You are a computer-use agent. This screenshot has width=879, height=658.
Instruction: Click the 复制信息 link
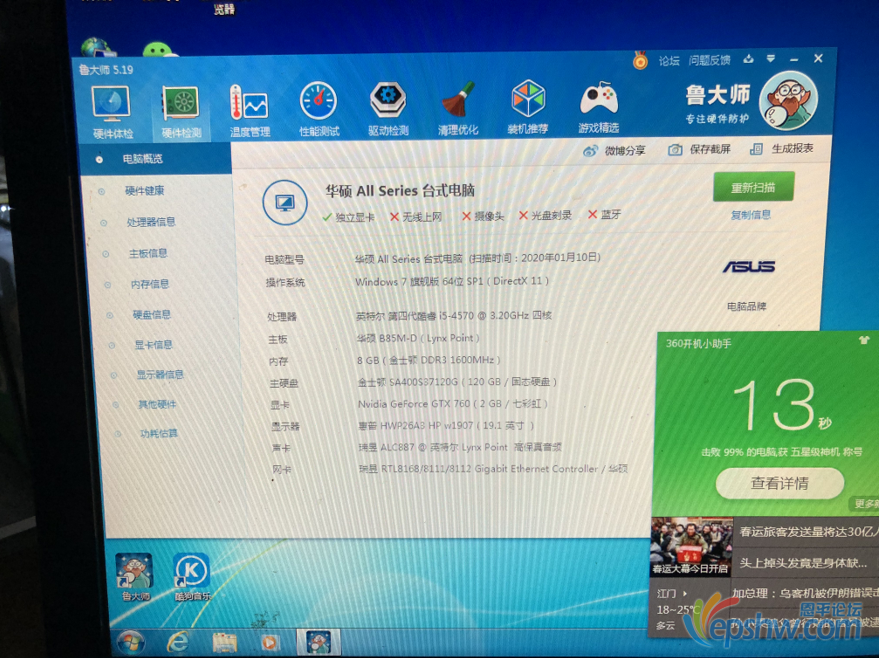coord(751,215)
